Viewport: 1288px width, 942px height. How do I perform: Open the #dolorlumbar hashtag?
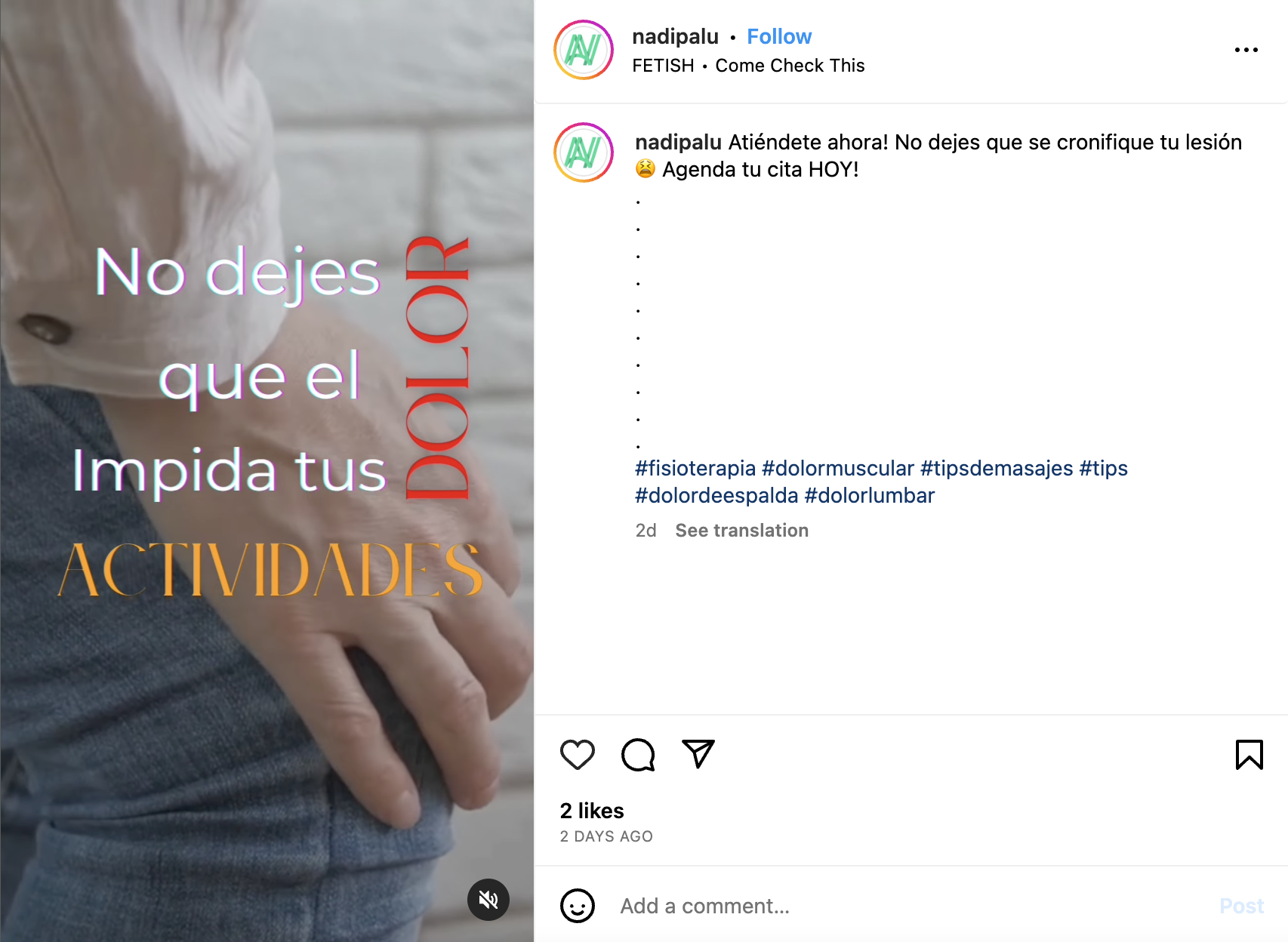coord(870,495)
